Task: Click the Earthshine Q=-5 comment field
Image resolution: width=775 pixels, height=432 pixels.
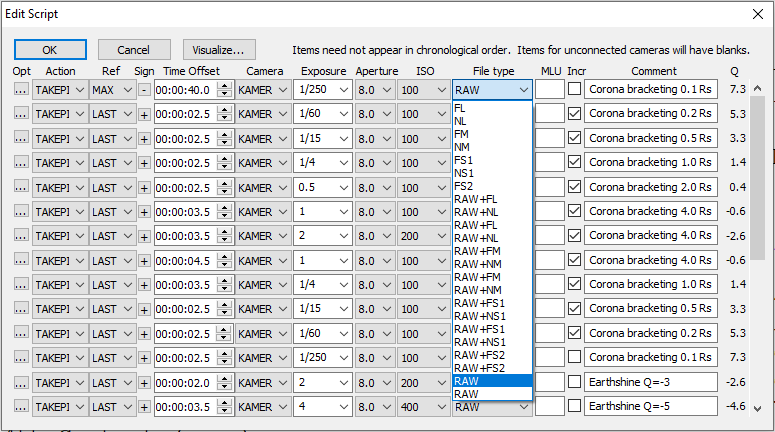Action: tap(650, 406)
